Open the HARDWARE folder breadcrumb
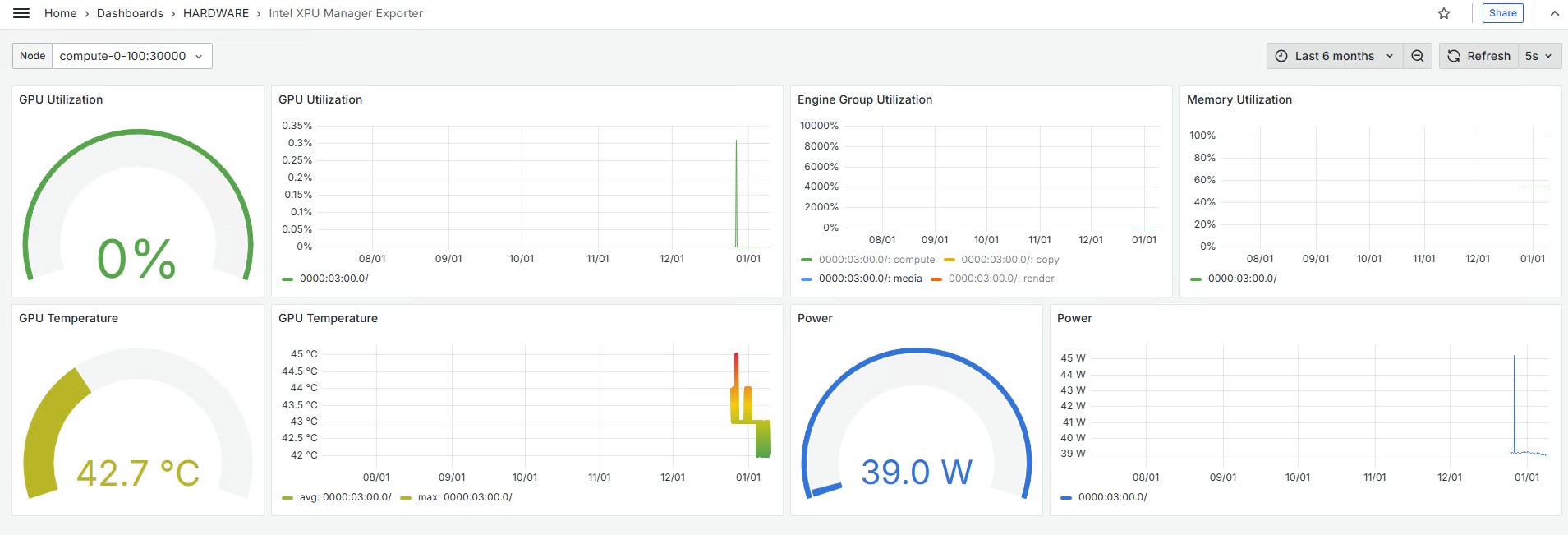 [x=215, y=13]
